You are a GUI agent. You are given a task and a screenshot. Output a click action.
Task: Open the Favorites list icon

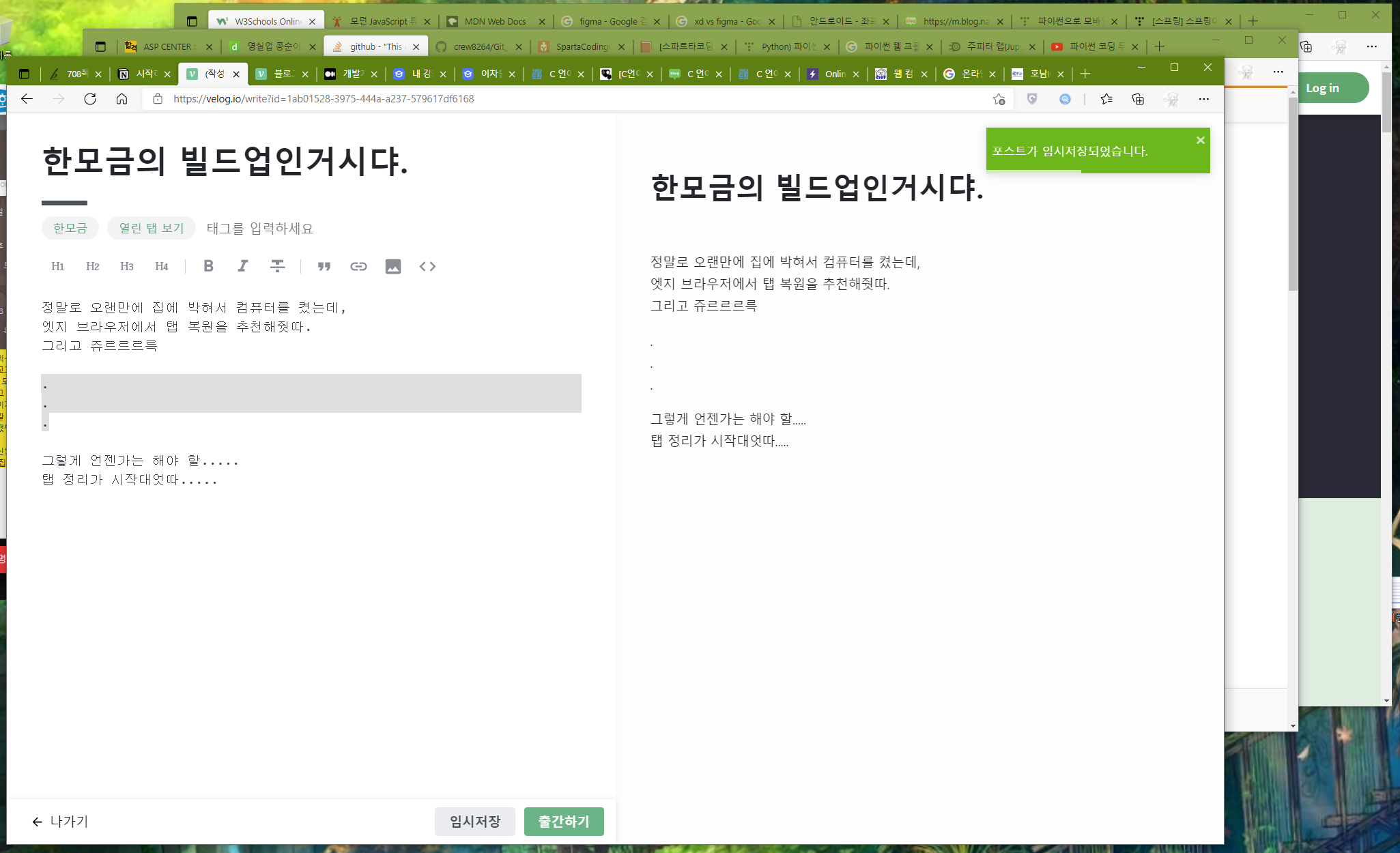pyautogui.click(x=1106, y=99)
